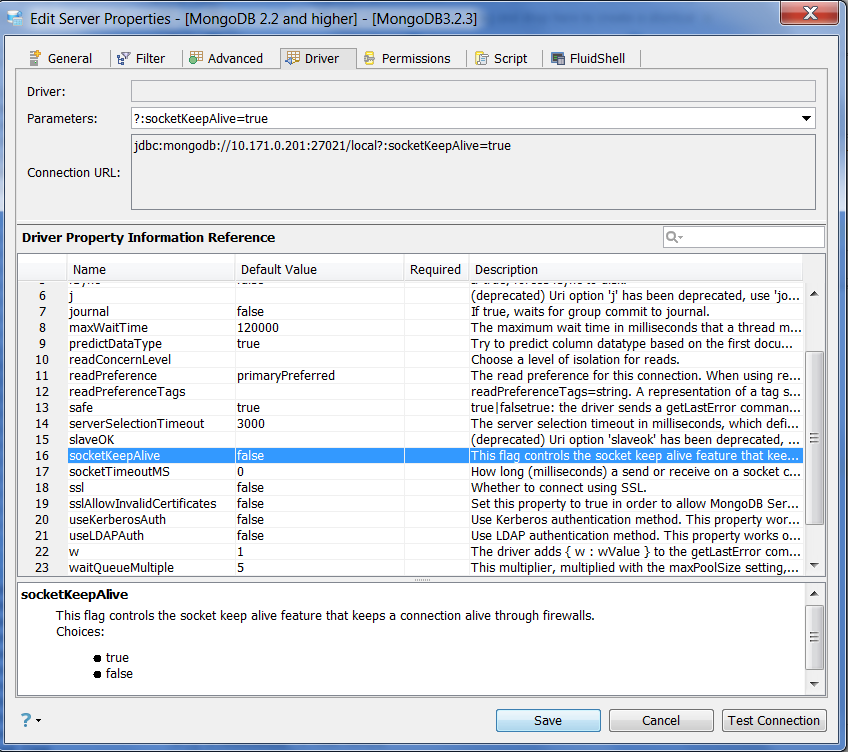The image size is (848, 752).
Task: Select the waitQueueMultiple row
Action: (x=411, y=568)
